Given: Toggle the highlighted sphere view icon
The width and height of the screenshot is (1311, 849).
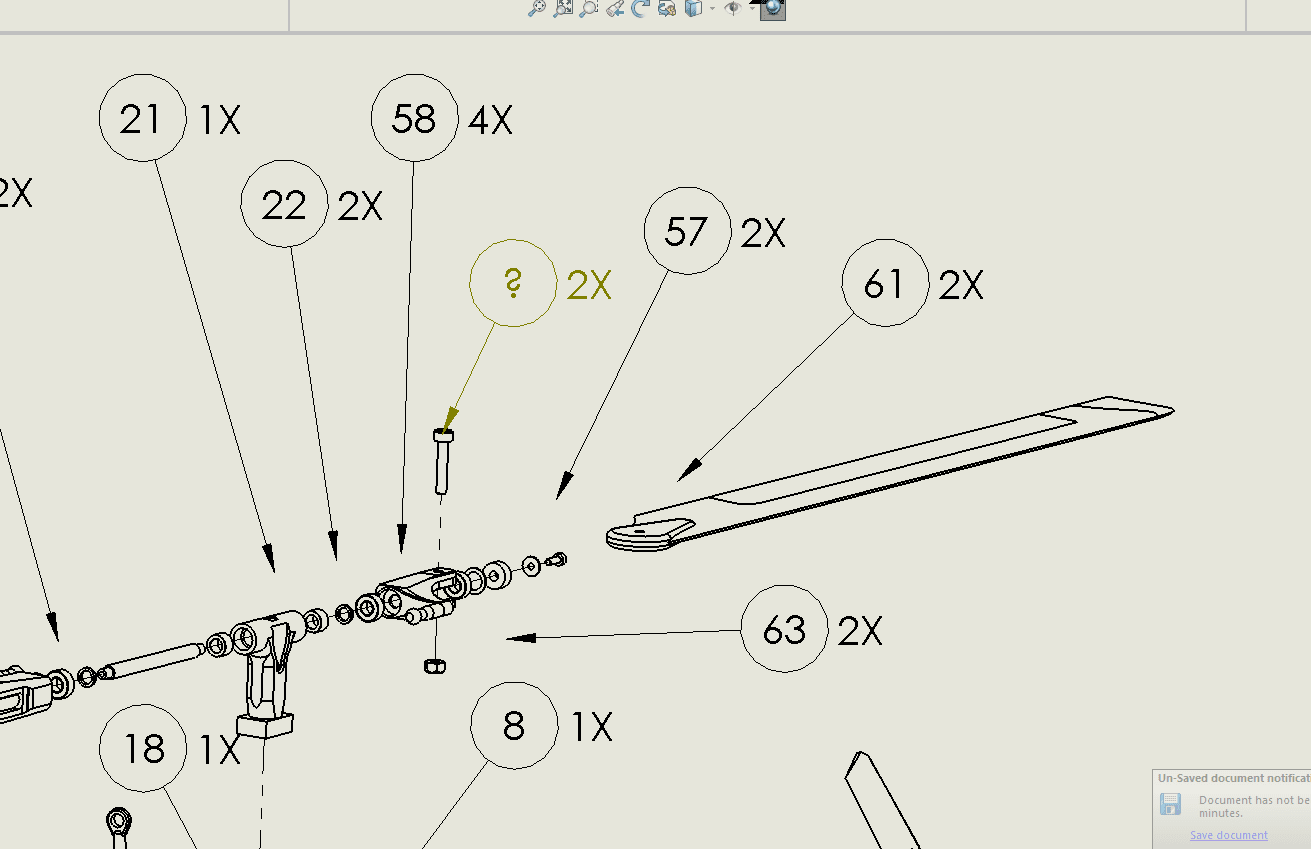Looking at the screenshot, I should point(772,8).
